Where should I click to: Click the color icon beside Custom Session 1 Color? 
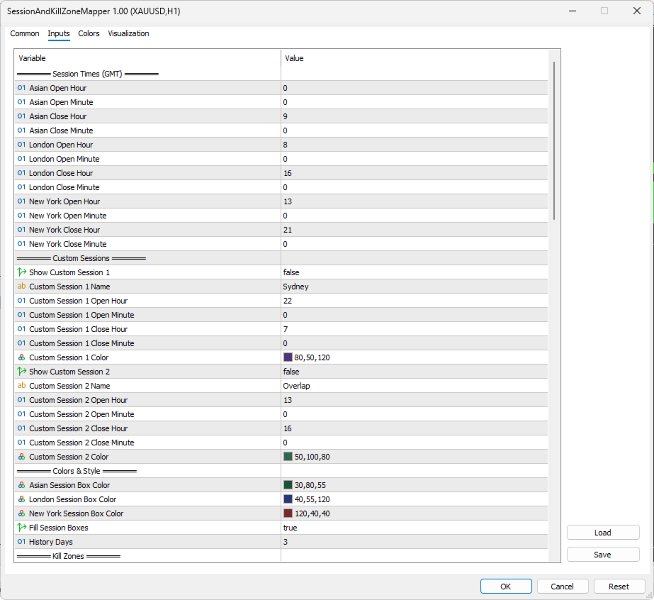(22, 357)
